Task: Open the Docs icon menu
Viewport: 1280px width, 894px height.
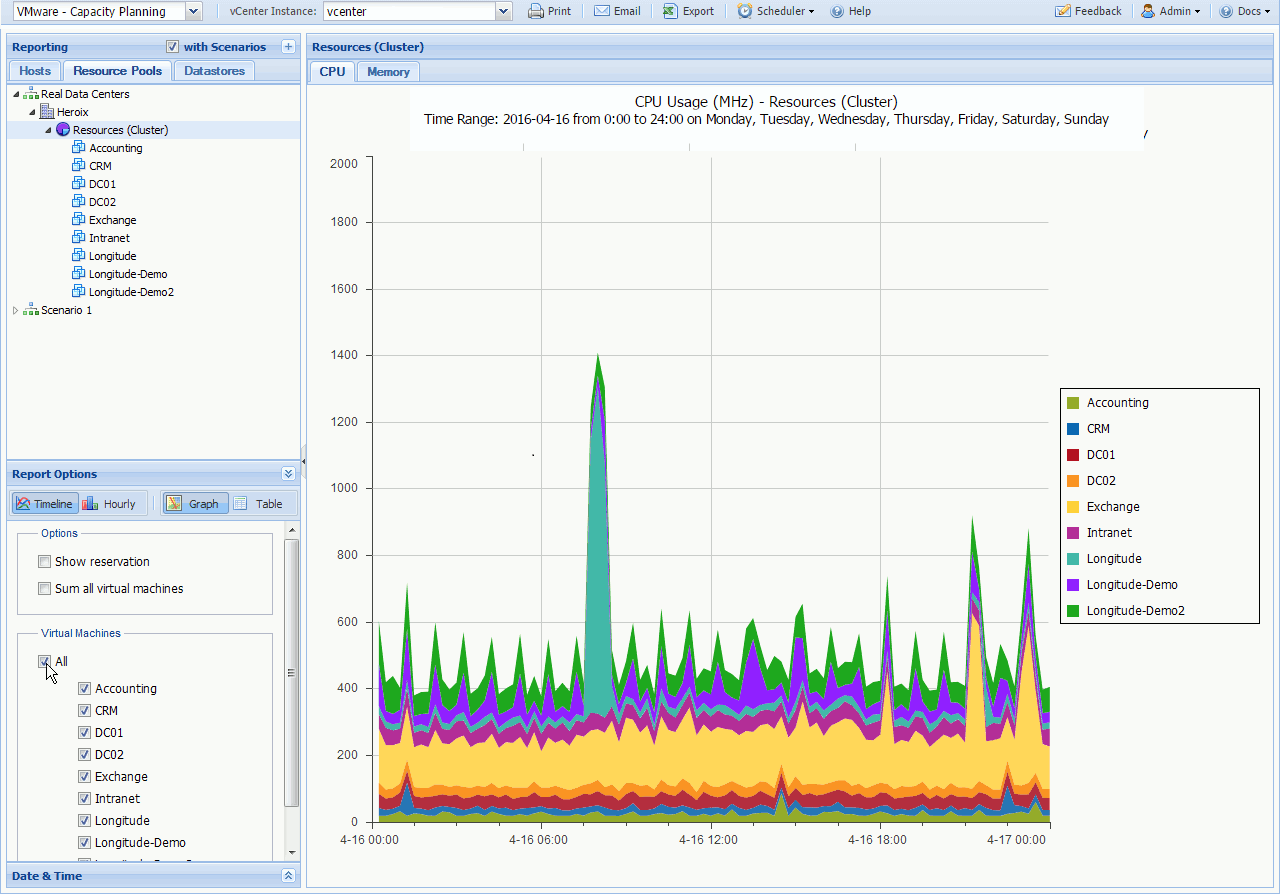Action: [1226, 11]
